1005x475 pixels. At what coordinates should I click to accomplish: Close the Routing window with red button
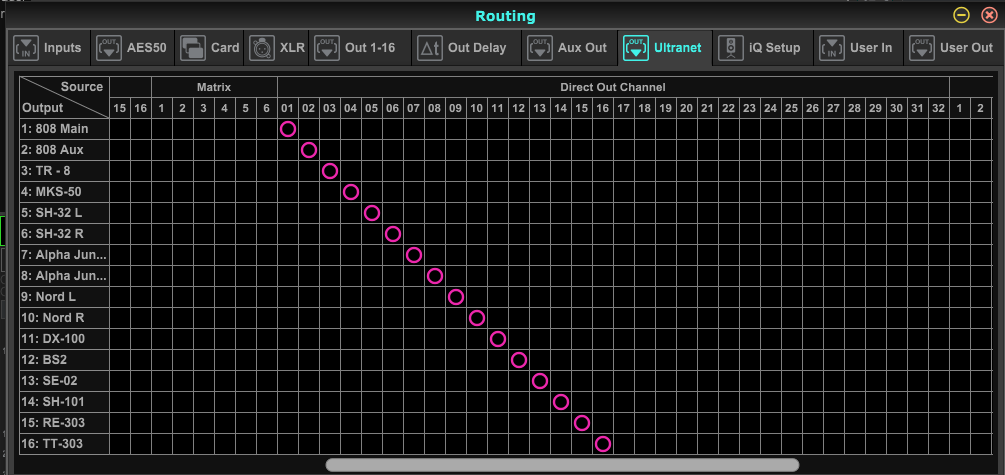(x=989, y=15)
